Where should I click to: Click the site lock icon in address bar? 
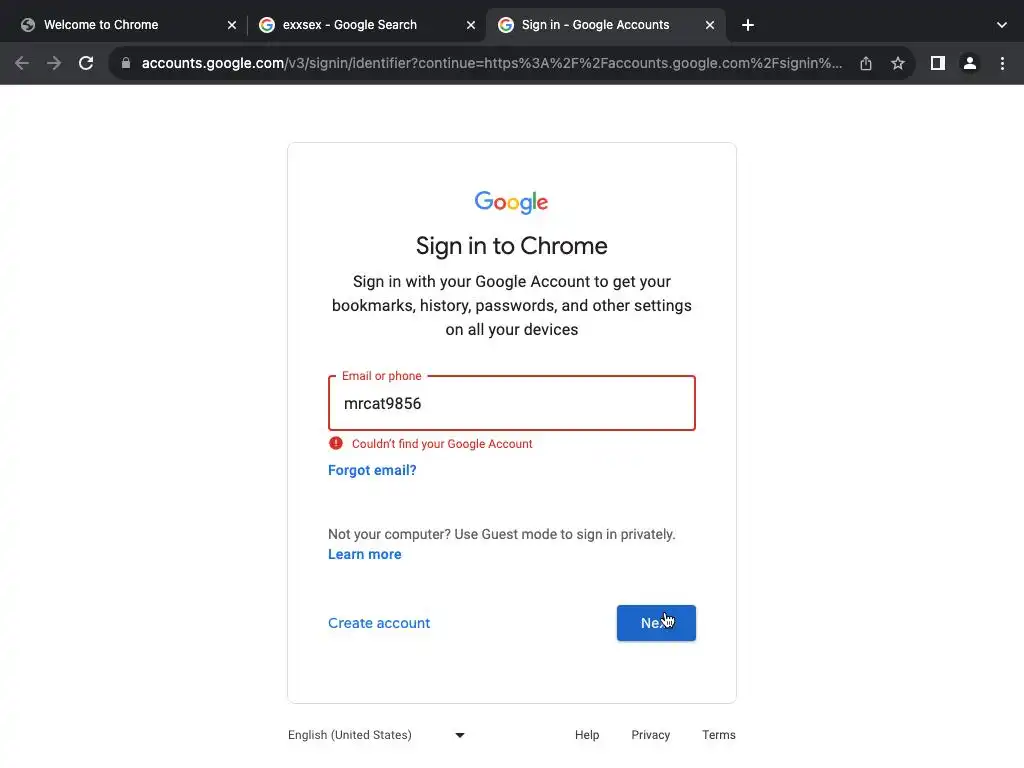125,63
